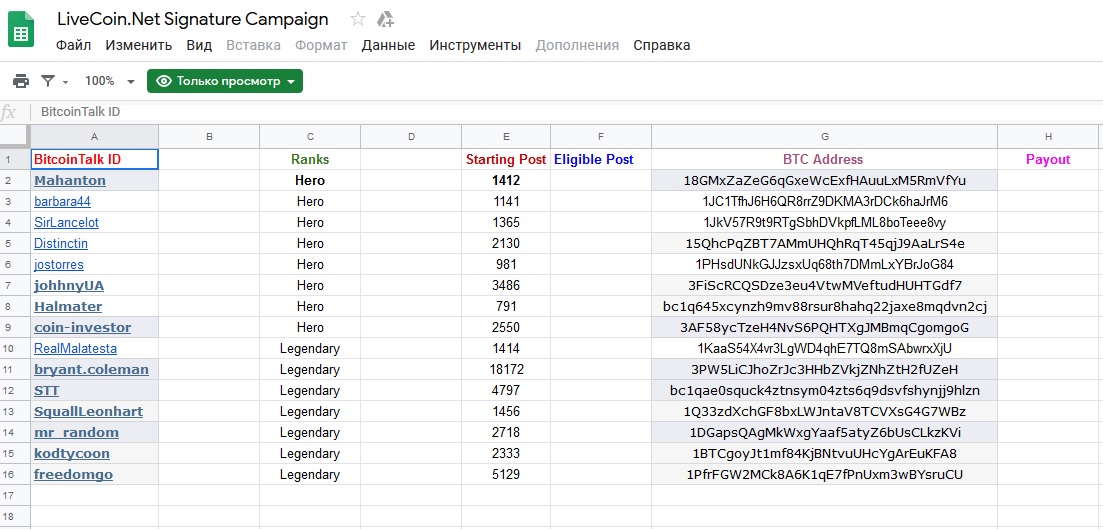The height and width of the screenshot is (529, 1103).
Task: Select the column E header
Action: coord(506,136)
